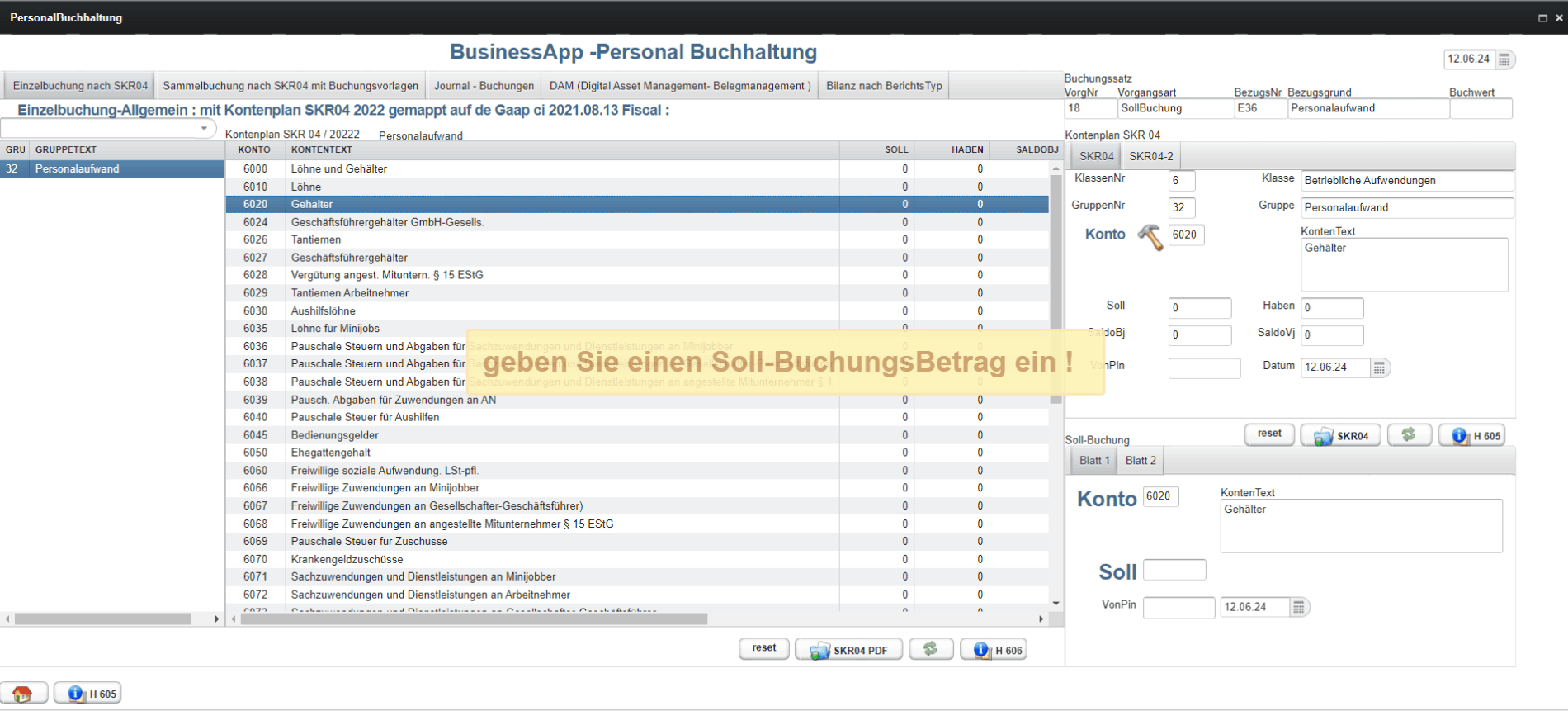Image resolution: width=1568 pixels, height=711 pixels.
Task: Click the green refresh button below the account table
Action: (x=931, y=650)
